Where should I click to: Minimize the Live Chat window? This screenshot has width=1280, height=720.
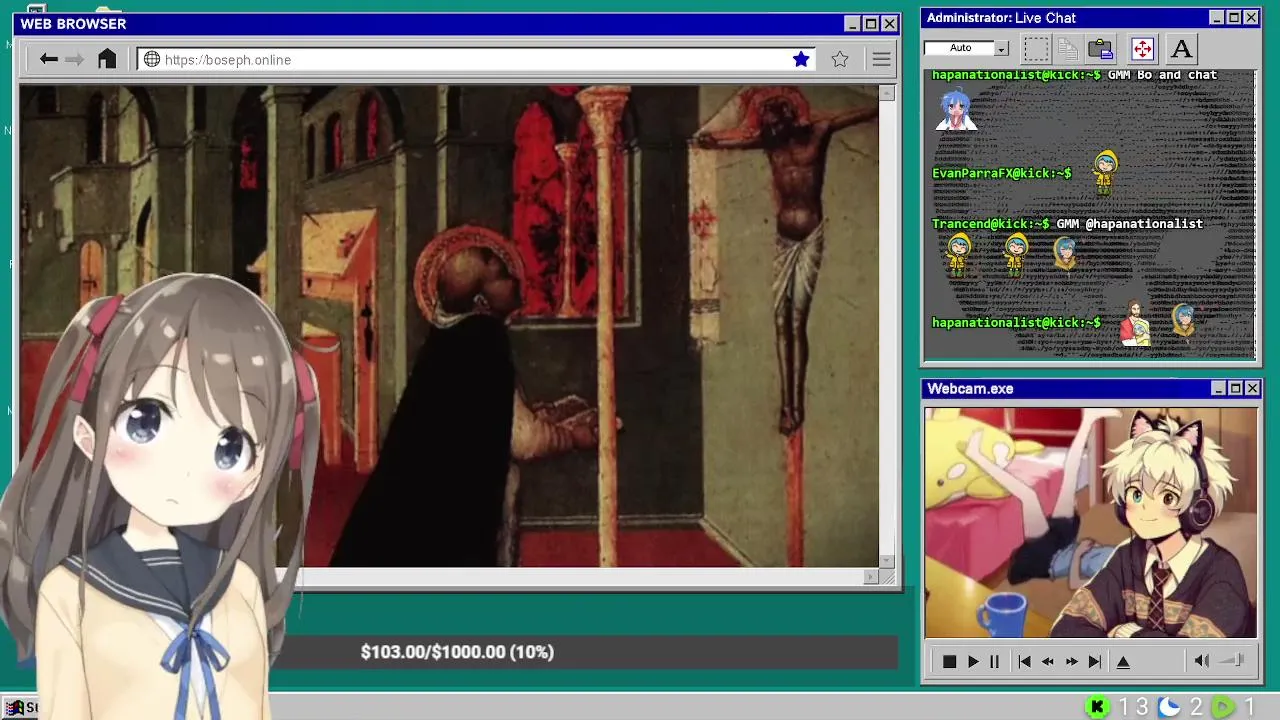[1216, 18]
